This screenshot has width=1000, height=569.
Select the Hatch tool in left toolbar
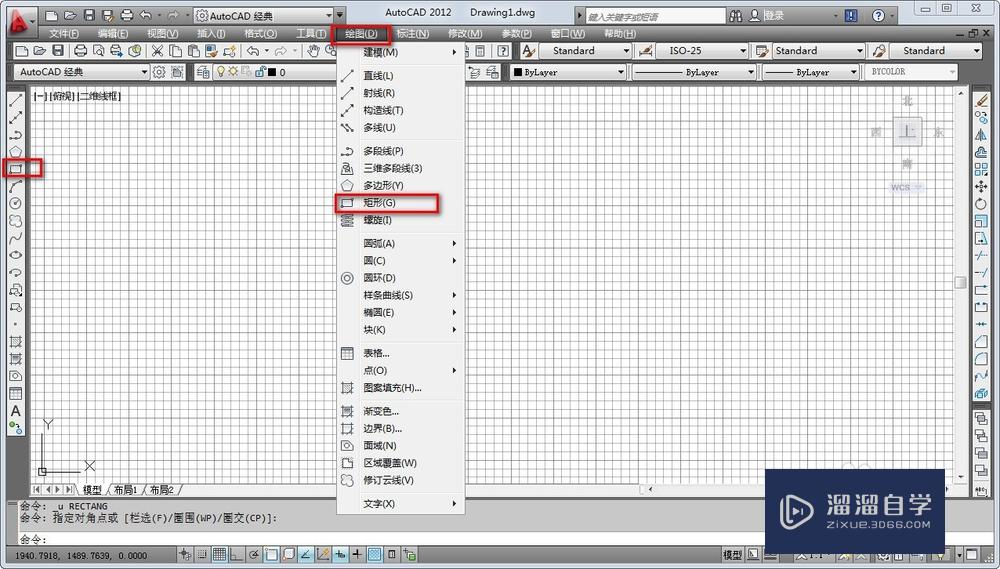click(15, 342)
